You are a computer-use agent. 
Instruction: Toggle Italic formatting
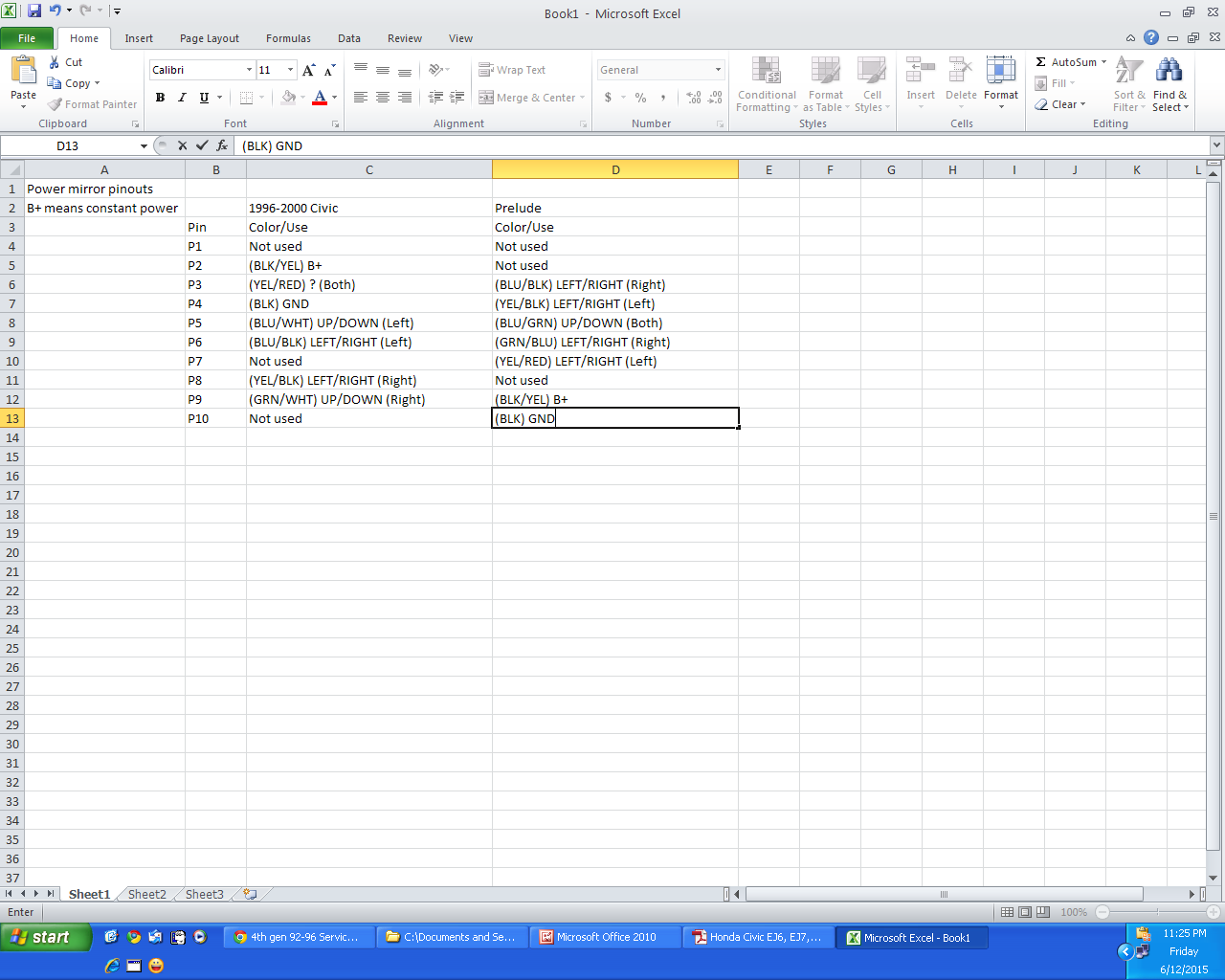182,98
